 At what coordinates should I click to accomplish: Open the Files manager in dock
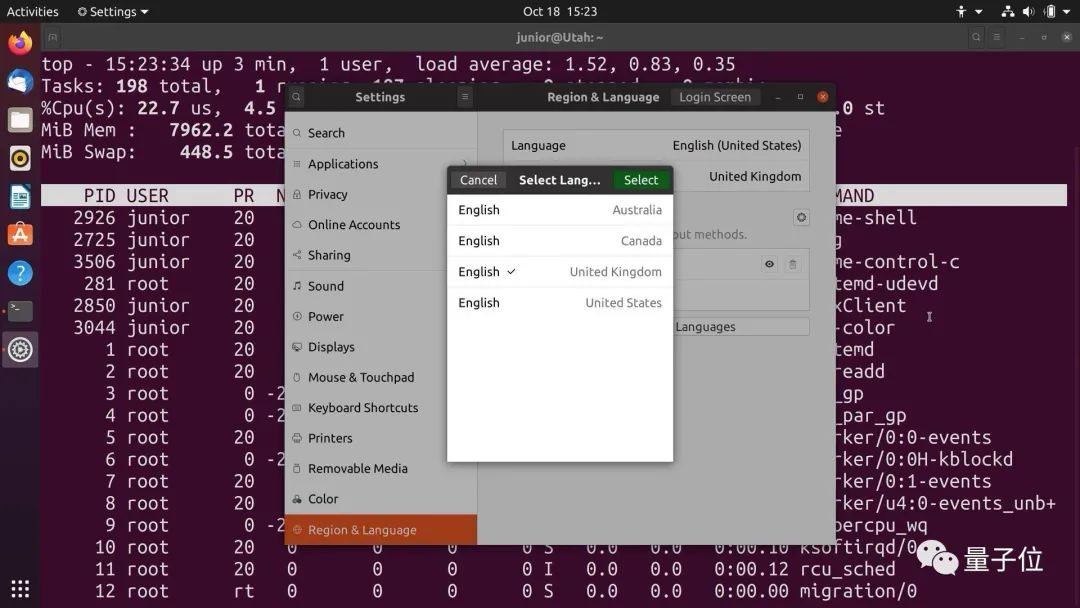click(20, 120)
